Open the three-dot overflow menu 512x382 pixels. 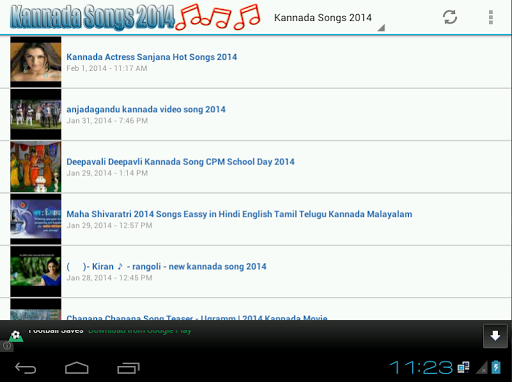[x=491, y=17]
